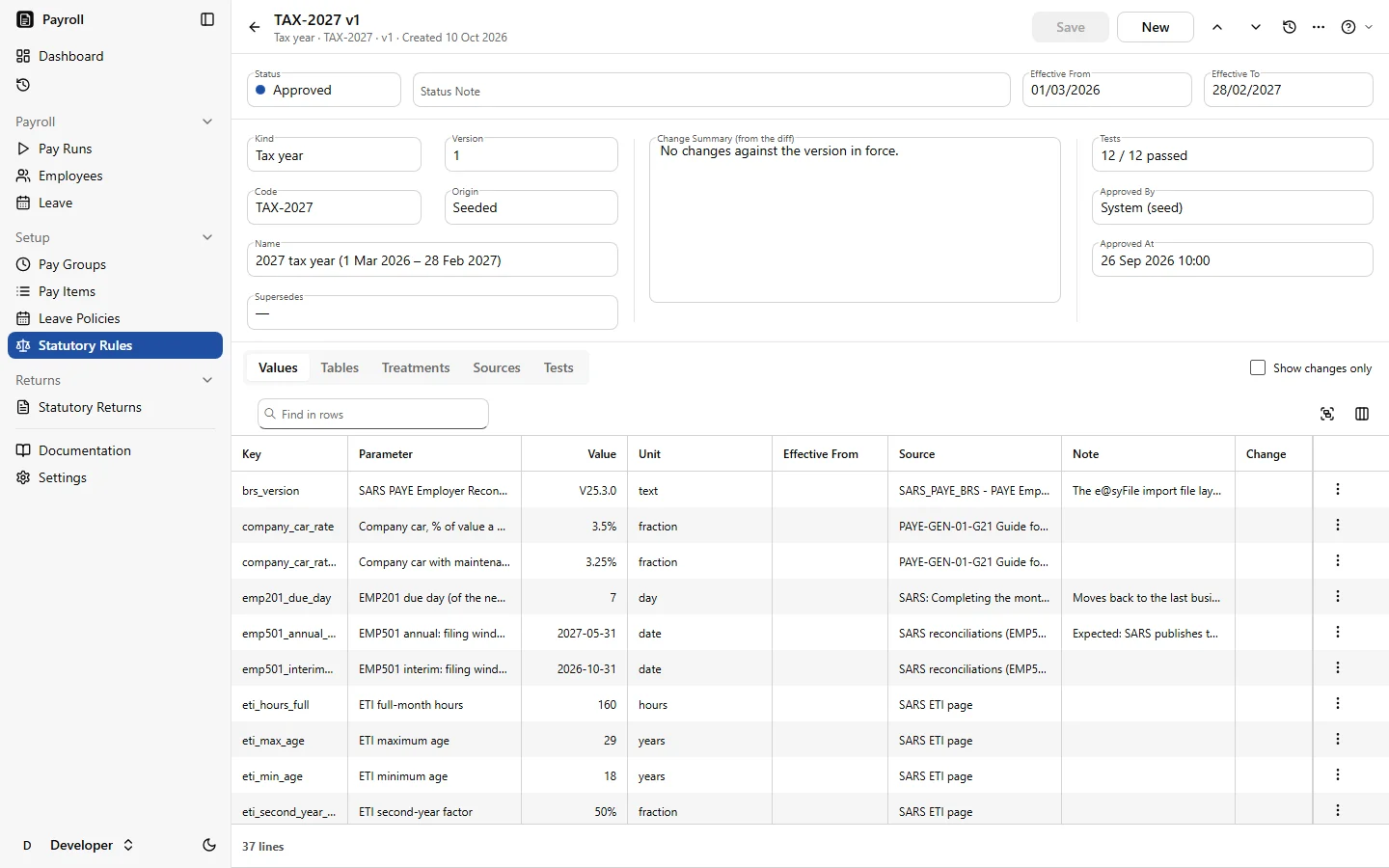Click the Save button
This screenshot has height=868, width=1389.
pyautogui.click(x=1071, y=27)
